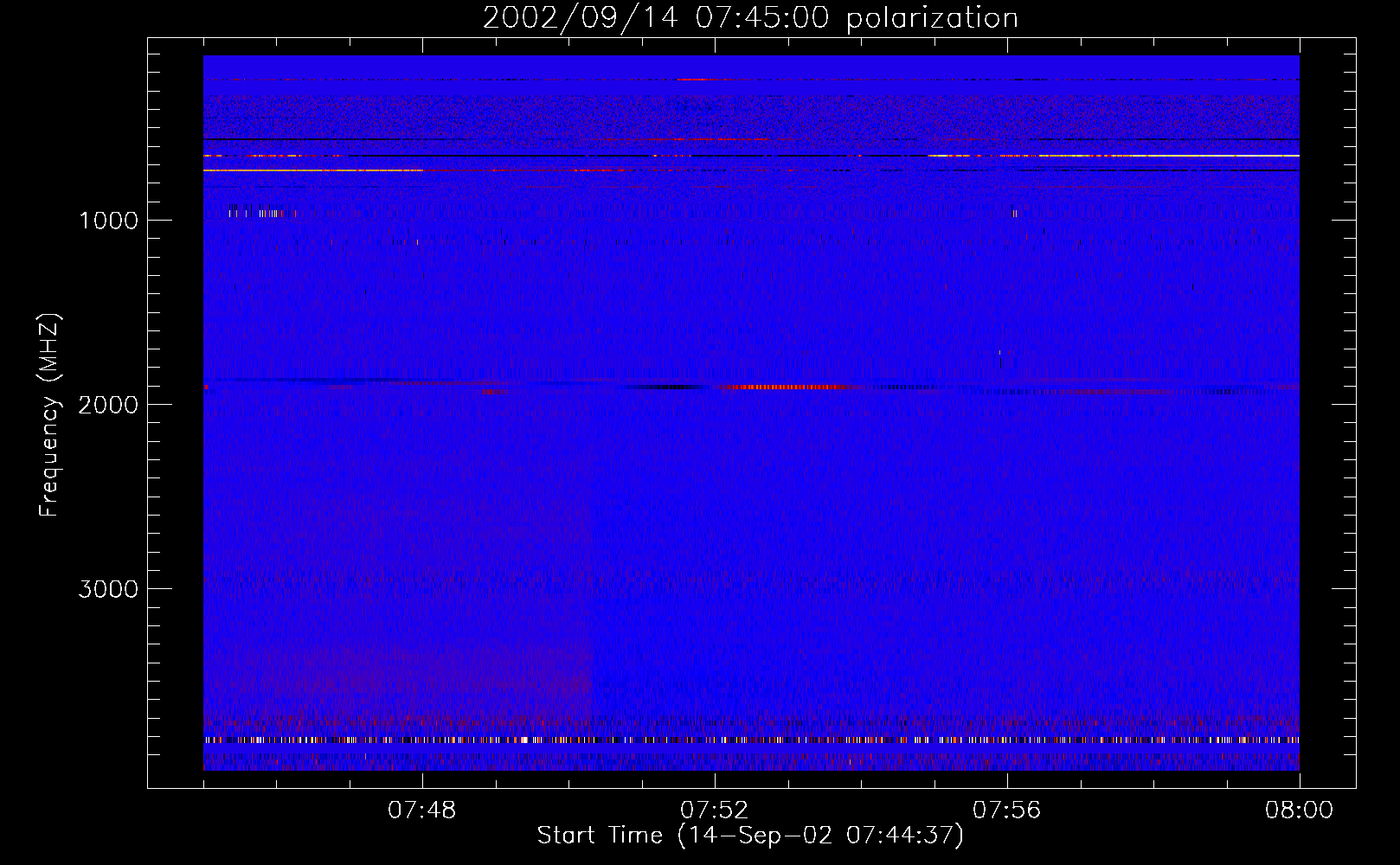Click the '3000' frequency tick label
1400x865 pixels.
point(108,589)
